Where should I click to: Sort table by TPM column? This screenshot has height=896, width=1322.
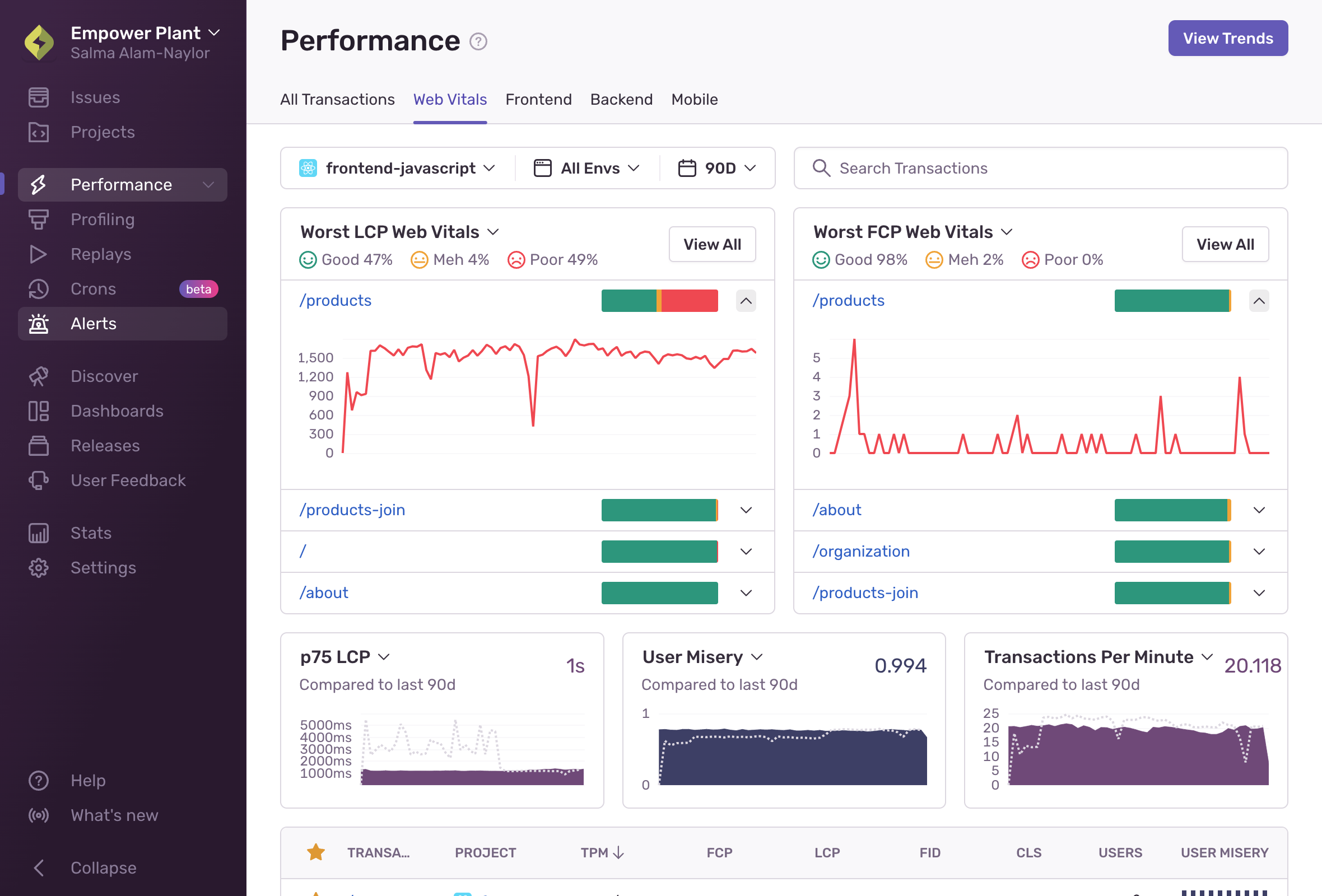[602, 852]
